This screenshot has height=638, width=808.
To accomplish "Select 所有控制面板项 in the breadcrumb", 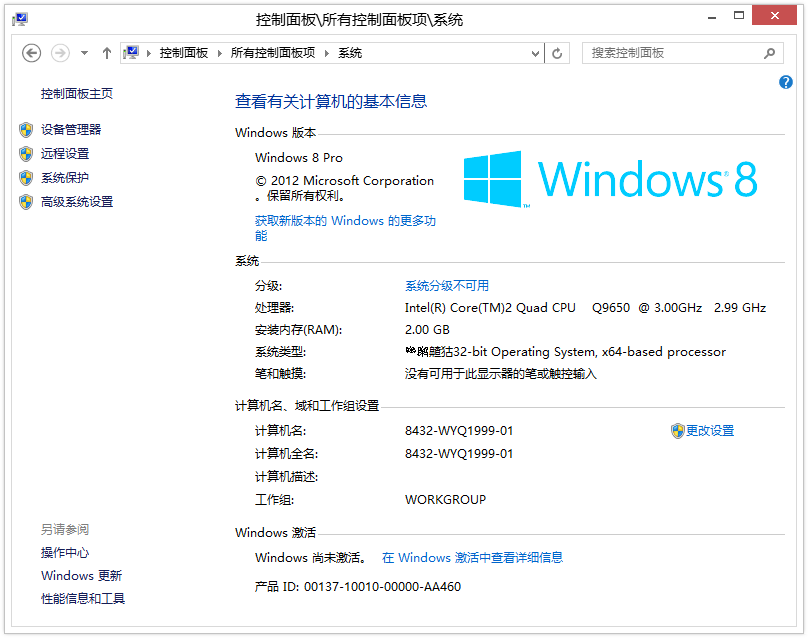I will tap(273, 53).
